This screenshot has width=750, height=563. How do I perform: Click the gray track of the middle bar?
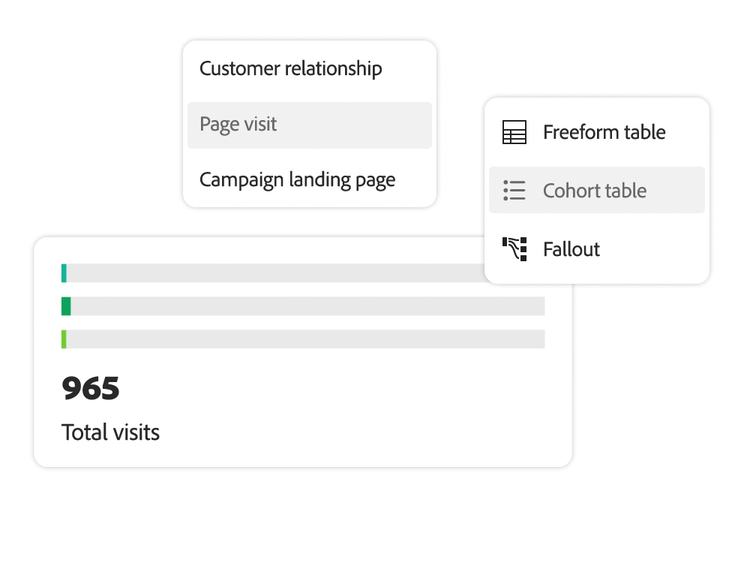300,306
